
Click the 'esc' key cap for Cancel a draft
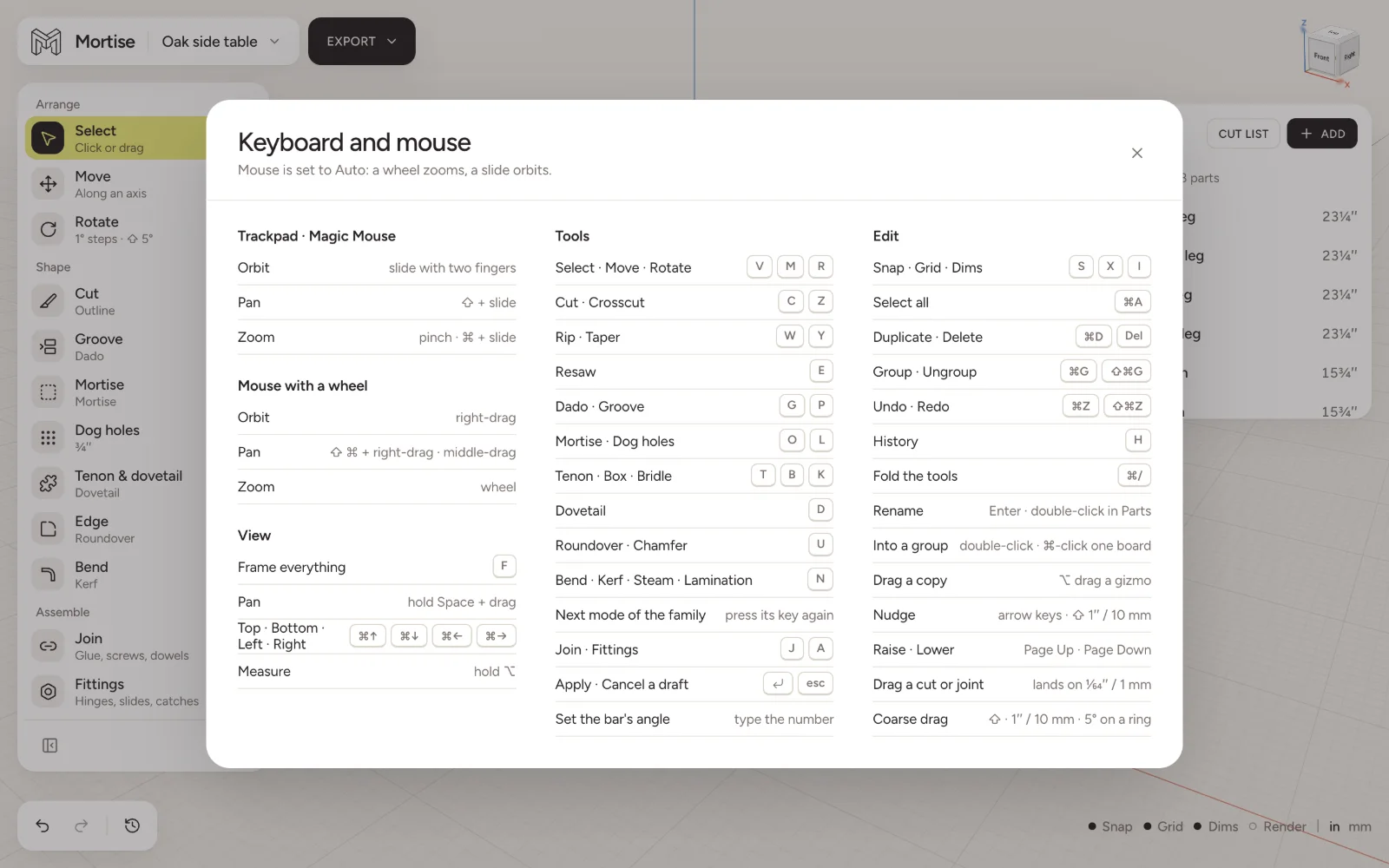click(x=815, y=684)
